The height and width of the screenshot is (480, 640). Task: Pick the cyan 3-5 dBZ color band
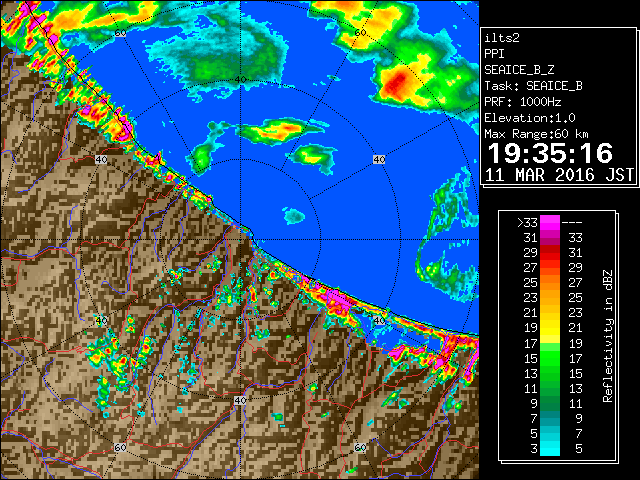pyautogui.click(x=550, y=448)
